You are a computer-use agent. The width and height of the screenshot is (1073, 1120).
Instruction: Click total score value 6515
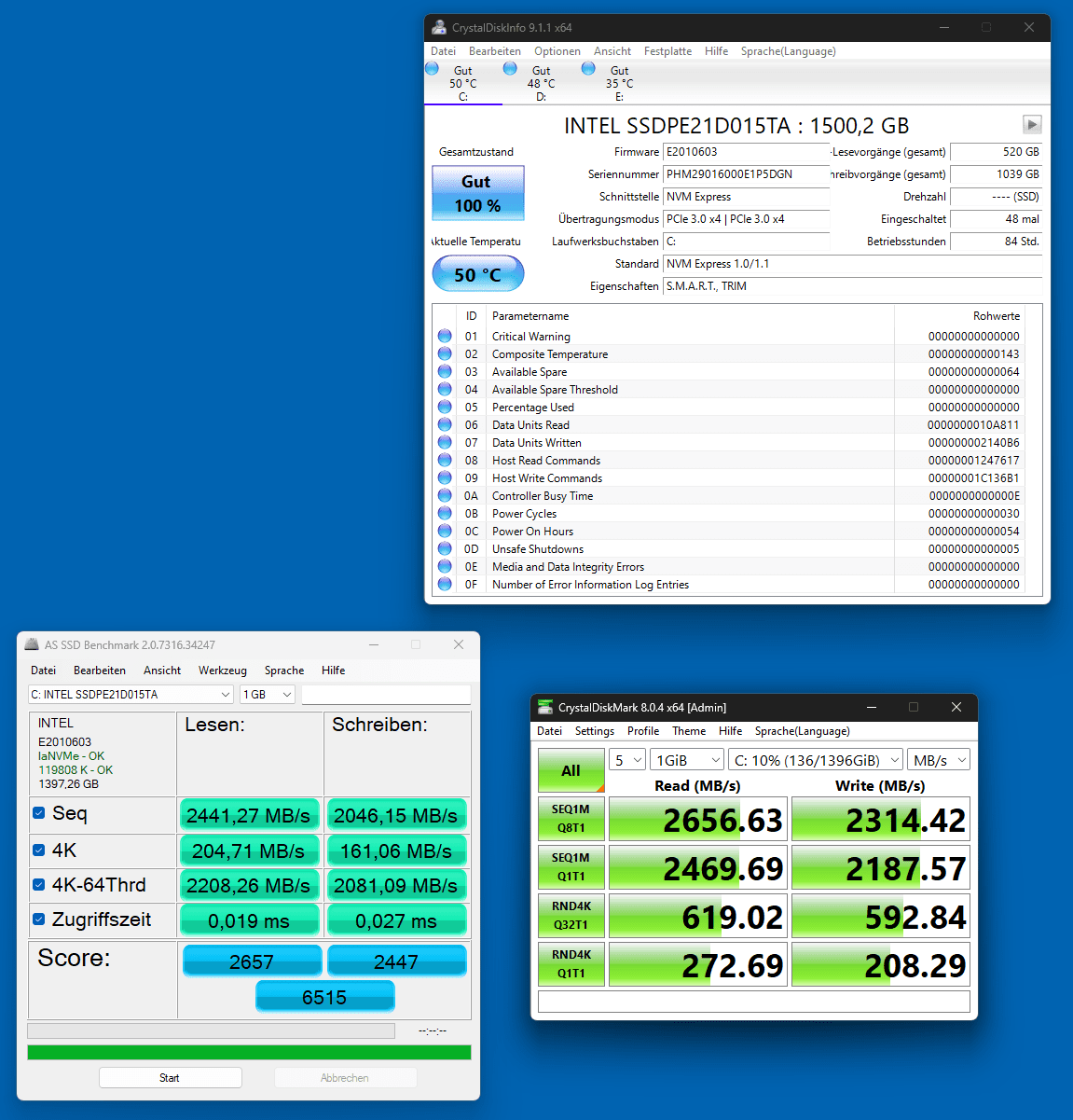324,997
